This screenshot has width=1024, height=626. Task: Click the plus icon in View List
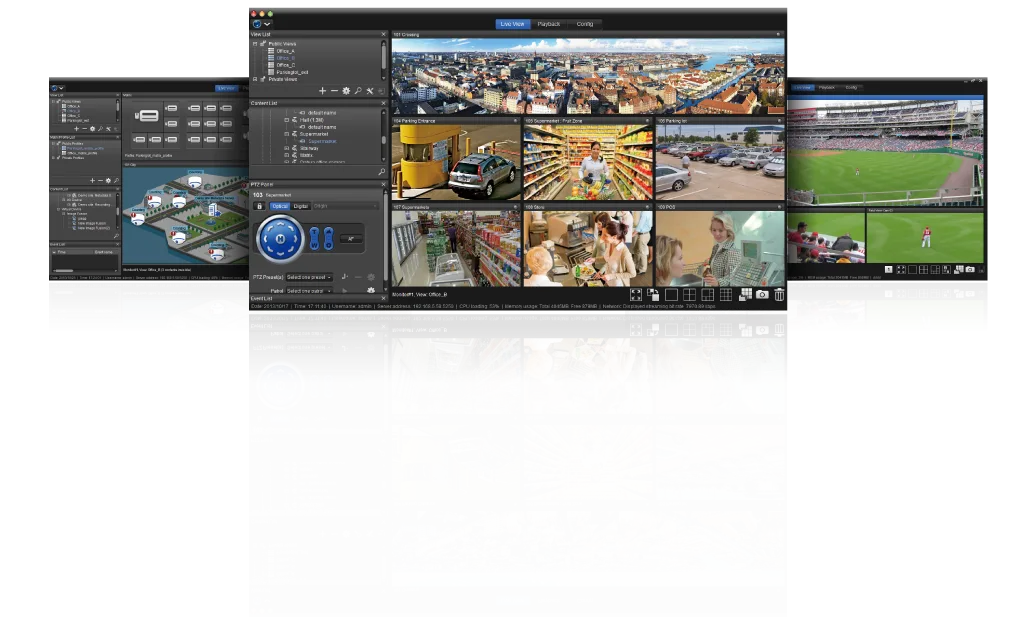[x=321, y=91]
